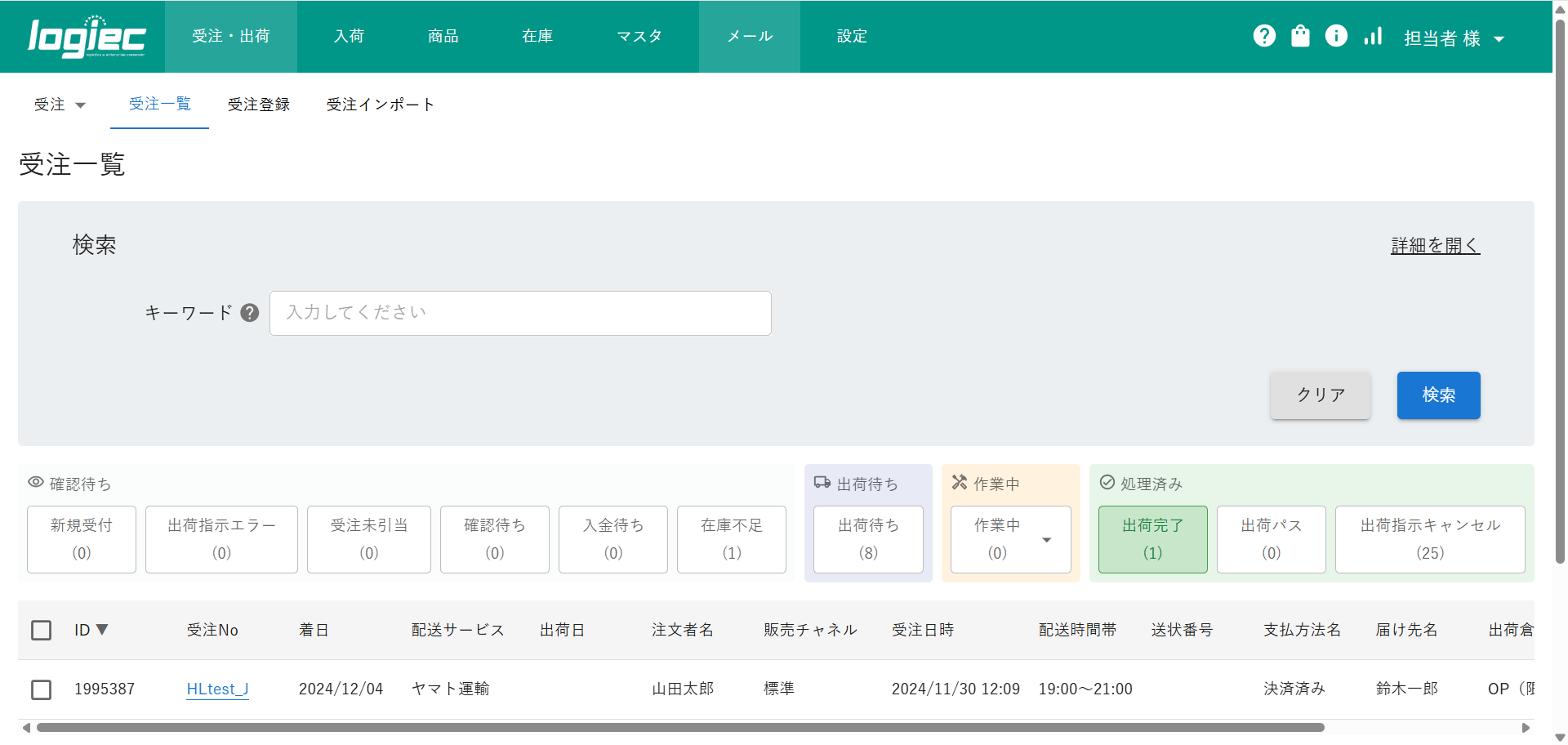This screenshot has width=1568, height=745.
Task: Open the shopping bag icon in header
Action: [x=1300, y=36]
